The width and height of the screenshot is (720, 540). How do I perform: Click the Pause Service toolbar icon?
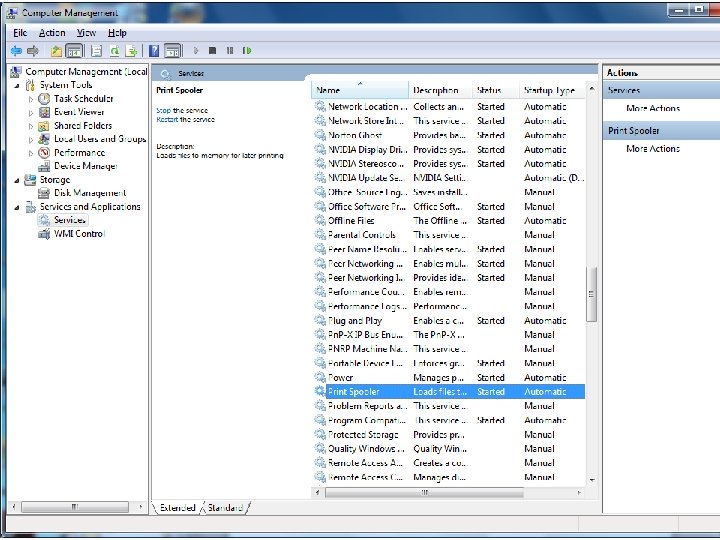(230, 51)
